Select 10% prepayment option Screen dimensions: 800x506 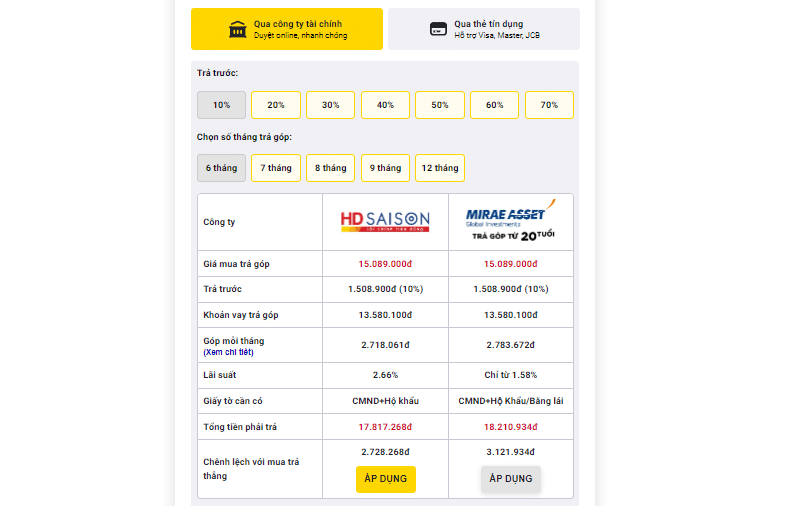click(x=221, y=105)
